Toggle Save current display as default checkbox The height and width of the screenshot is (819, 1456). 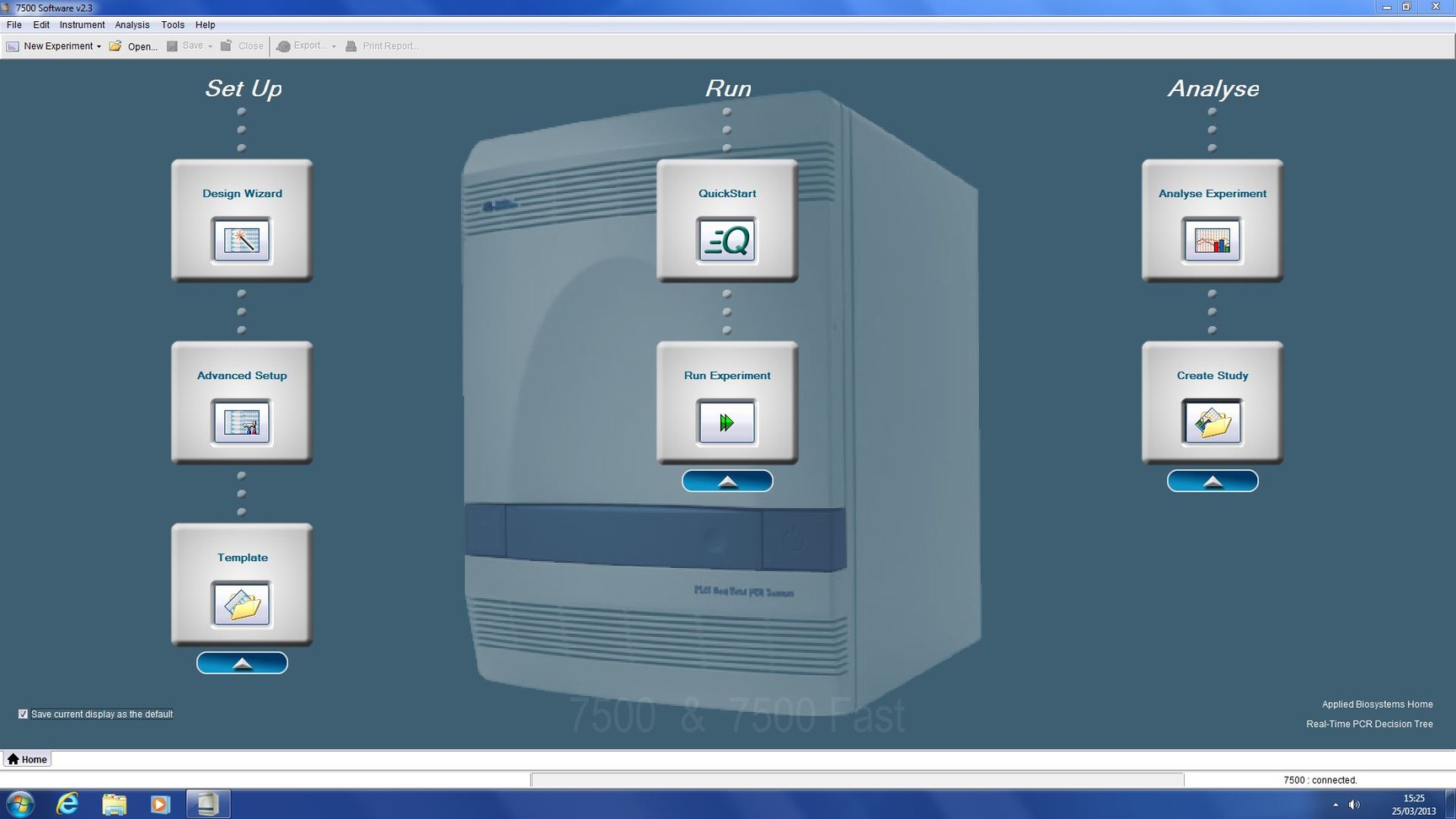[x=23, y=714]
